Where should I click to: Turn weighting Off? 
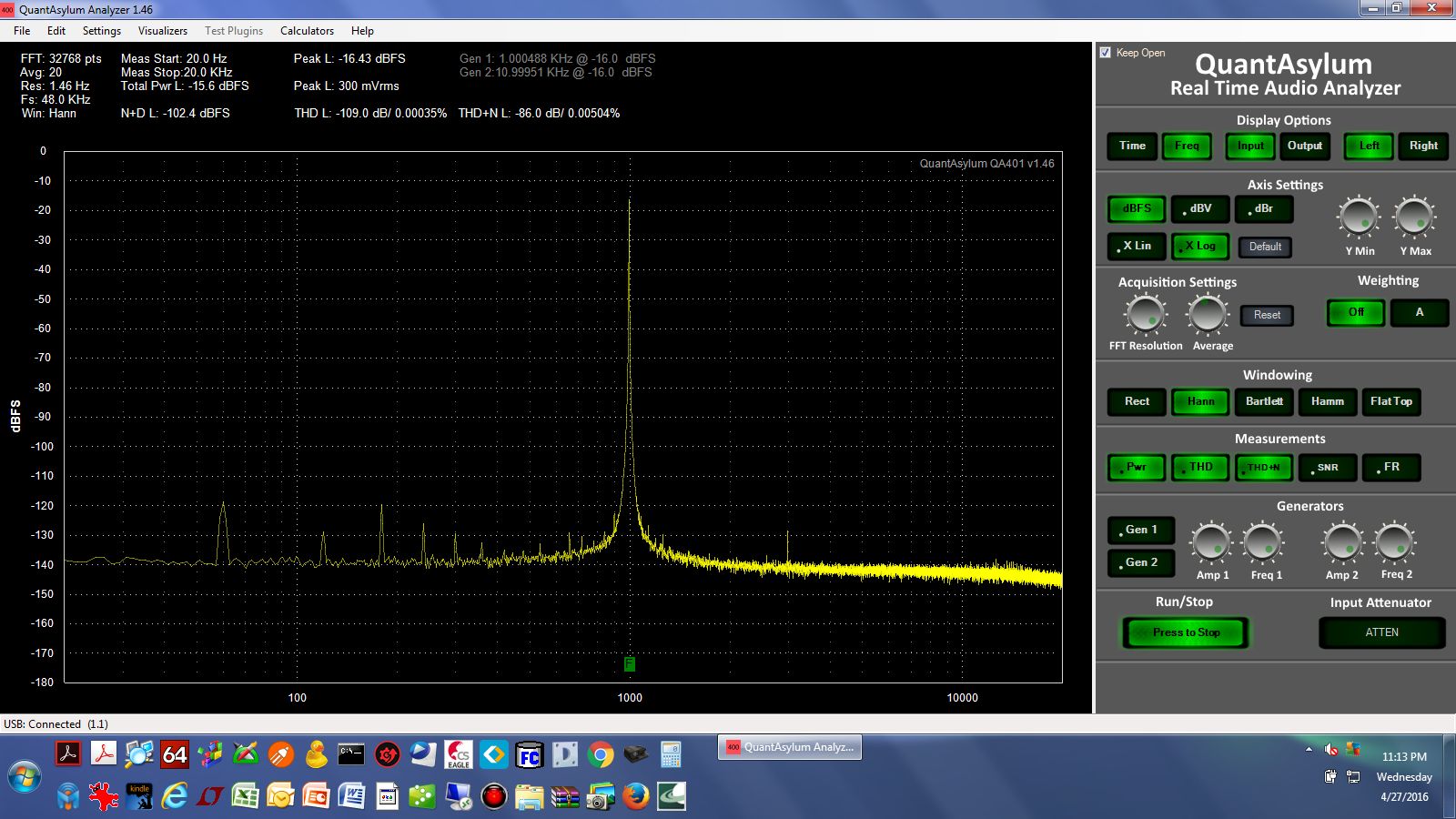tap(1356, 312)
